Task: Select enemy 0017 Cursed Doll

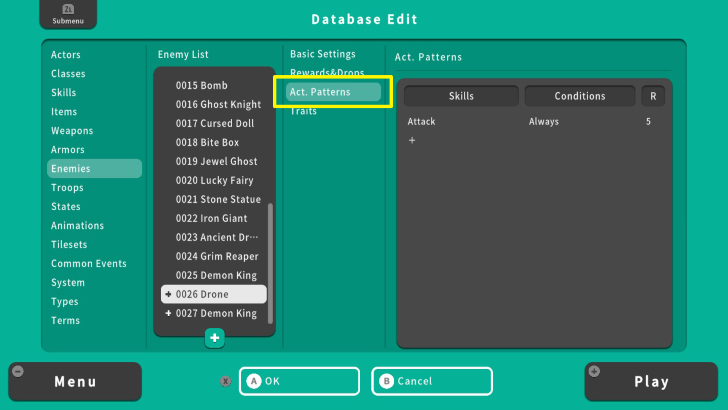Action: [x=214, y=124]
